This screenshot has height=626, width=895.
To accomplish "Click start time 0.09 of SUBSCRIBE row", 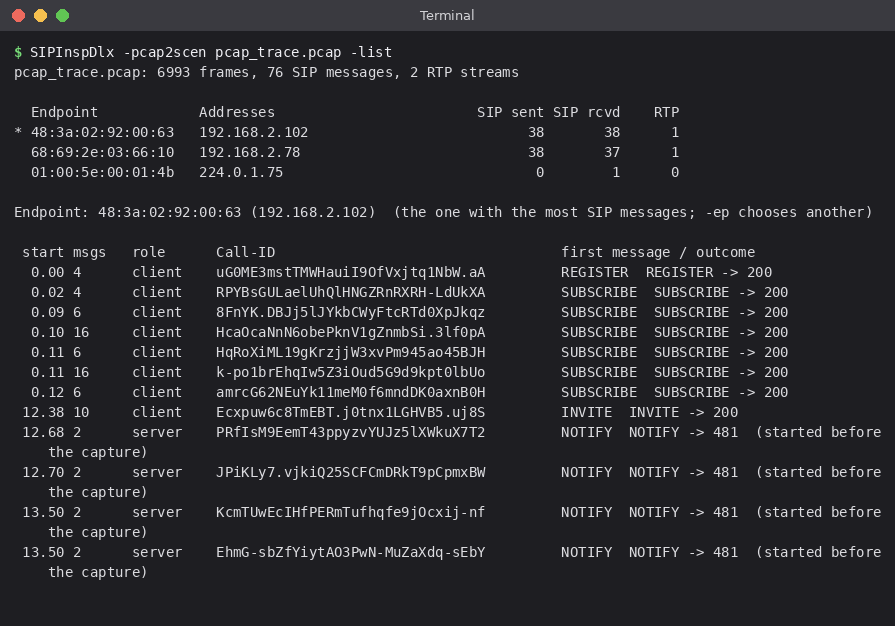I will 47,312.
